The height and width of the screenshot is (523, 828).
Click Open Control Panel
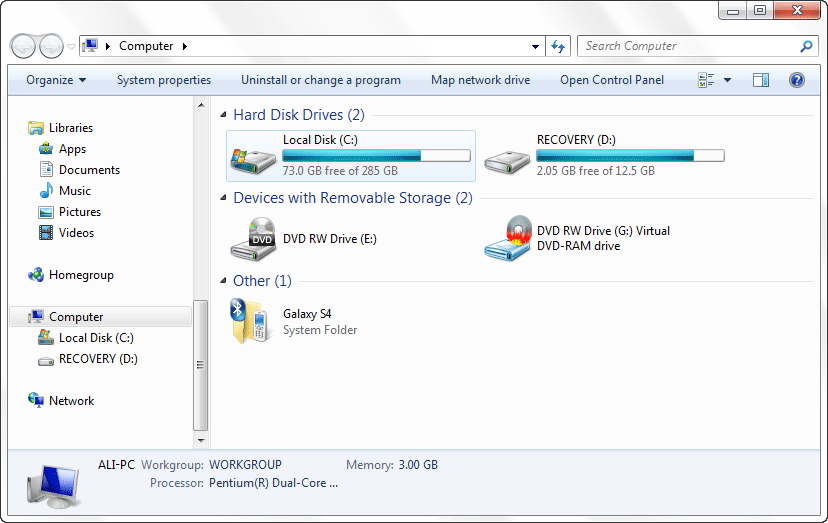point(612,80)
